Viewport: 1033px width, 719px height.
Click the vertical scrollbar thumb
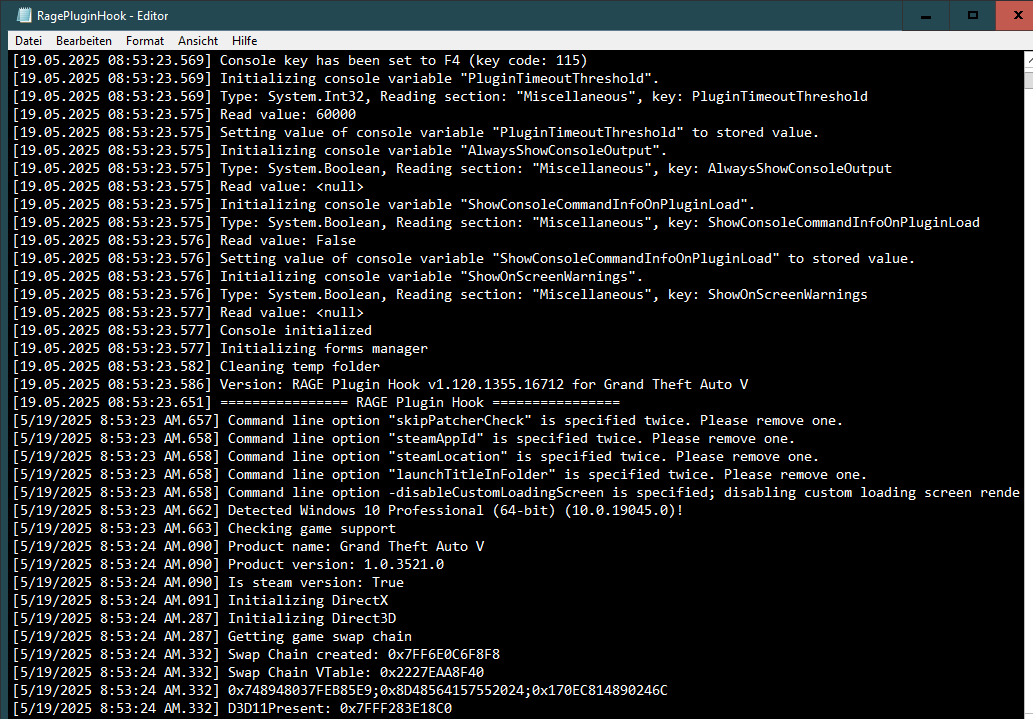click(x=1029, y=80)
